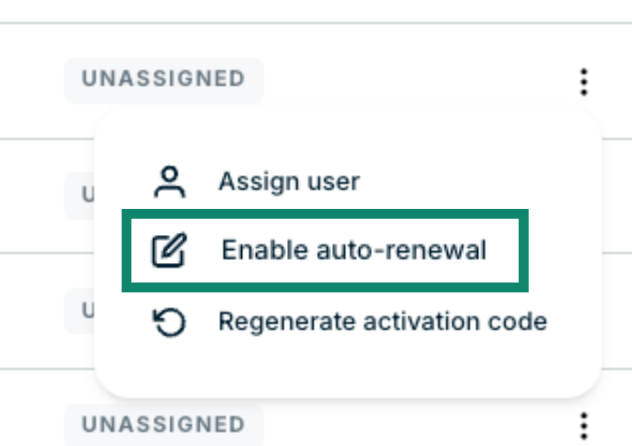Click the person icon beside Assign user
The image size is (632, 446).
[170, 182]
